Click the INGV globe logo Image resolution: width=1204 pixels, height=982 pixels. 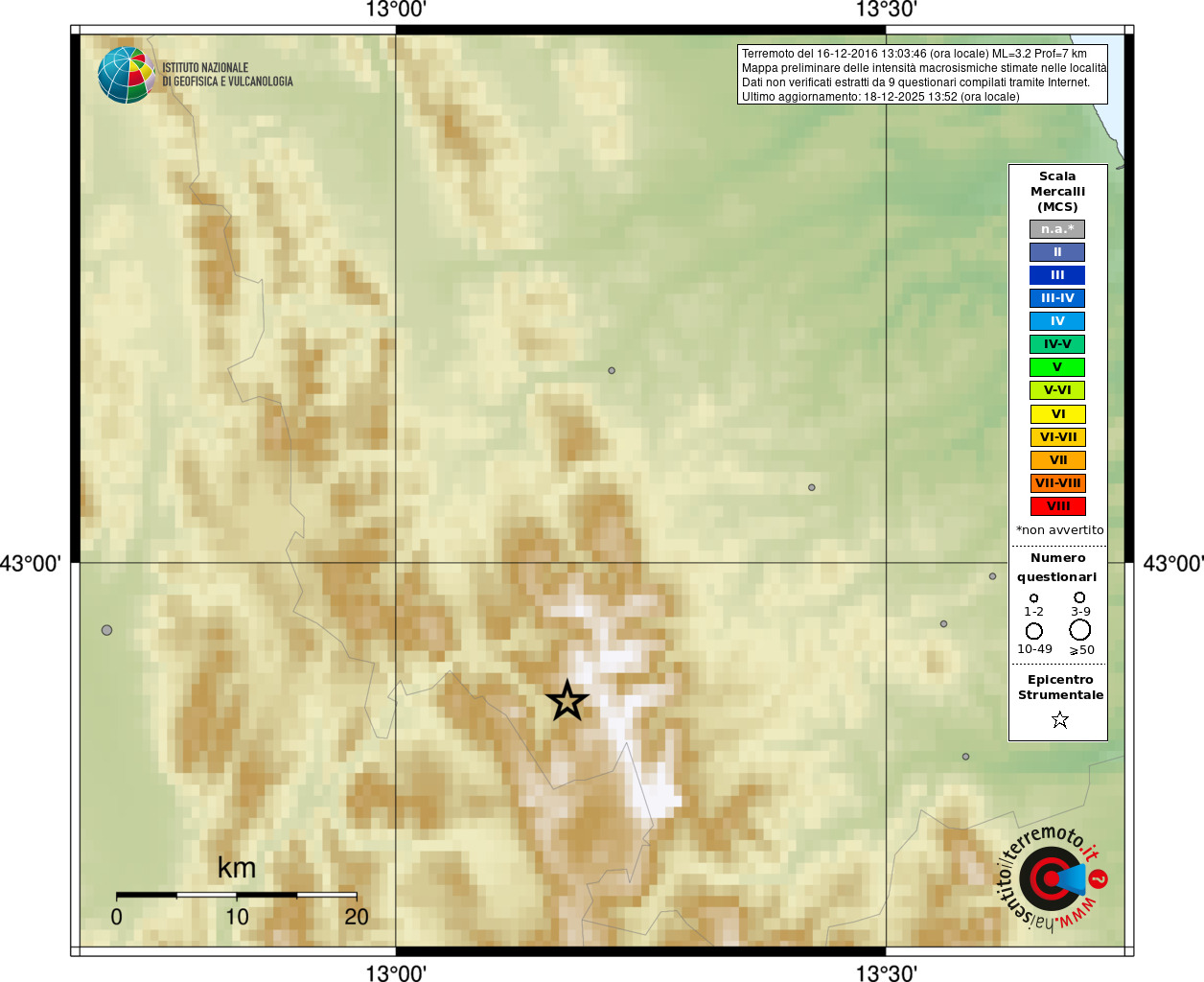[x=126, y=75]
